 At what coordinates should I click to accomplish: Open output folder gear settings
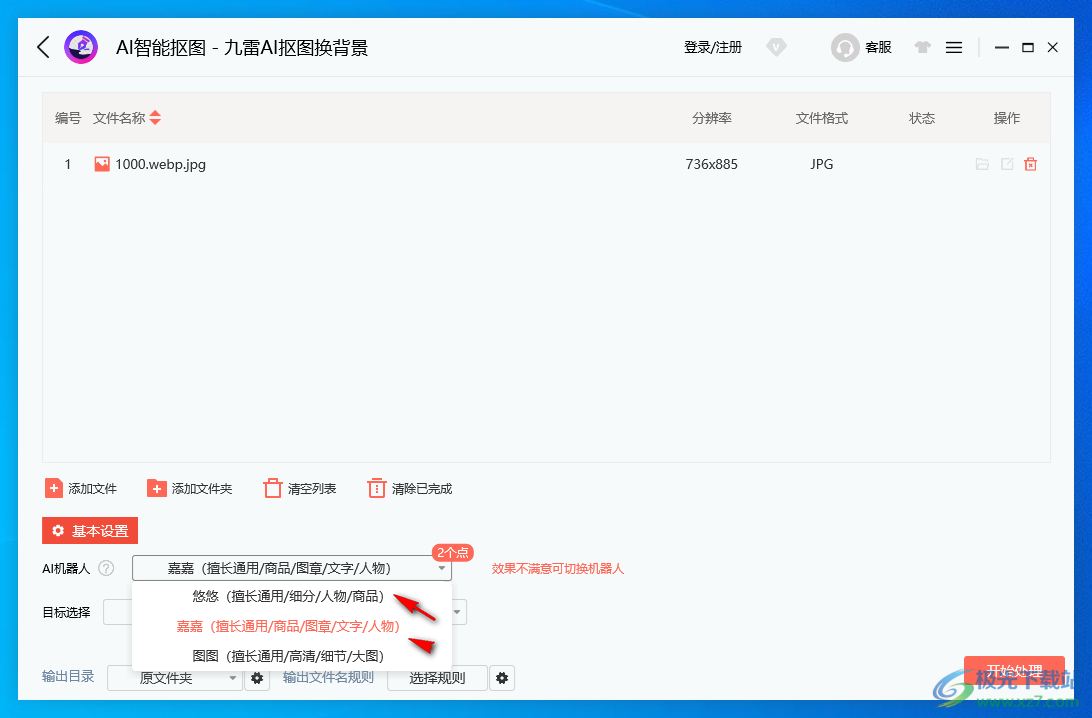click(x=257, y=678)
